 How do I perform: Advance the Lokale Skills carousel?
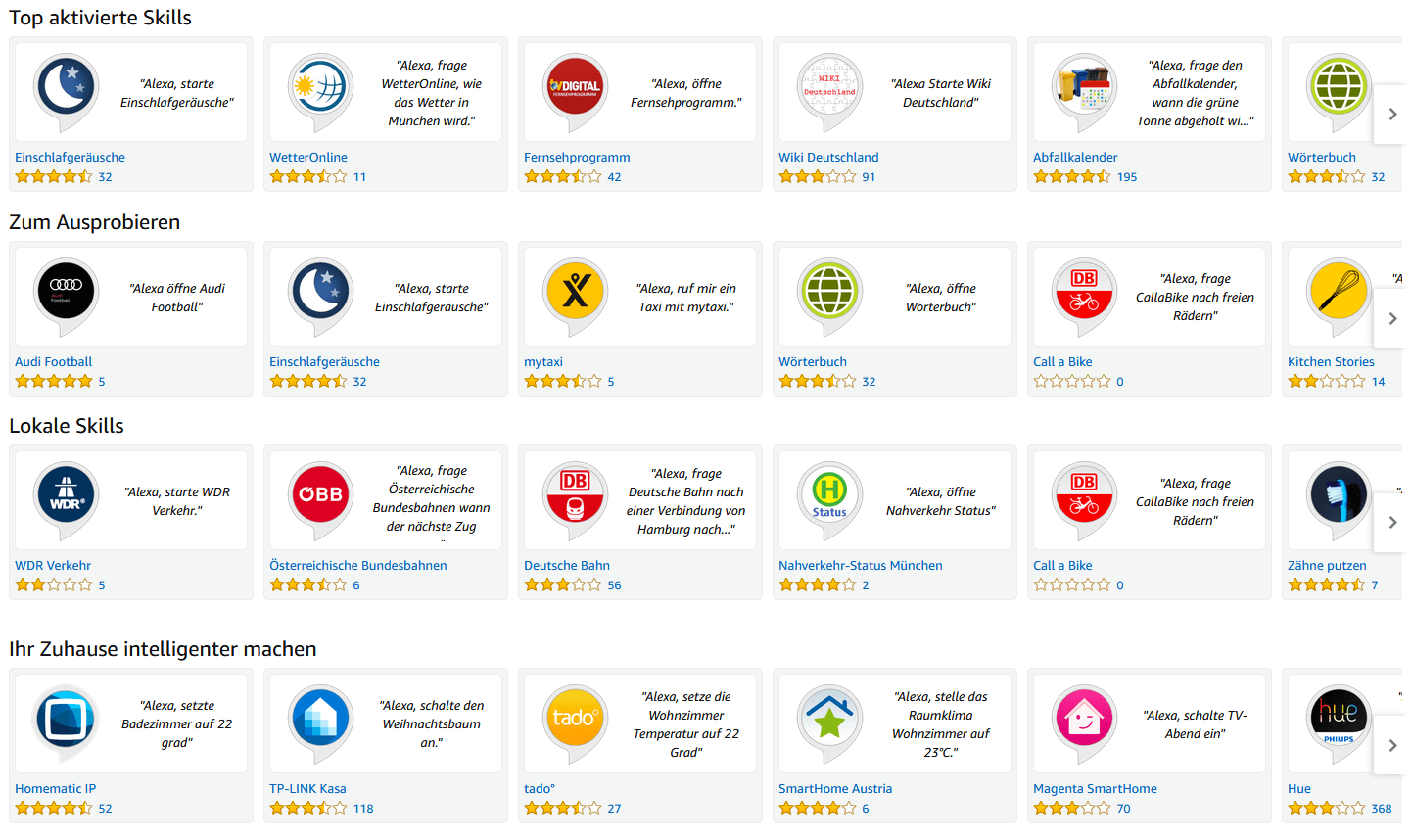(1392, 523)
